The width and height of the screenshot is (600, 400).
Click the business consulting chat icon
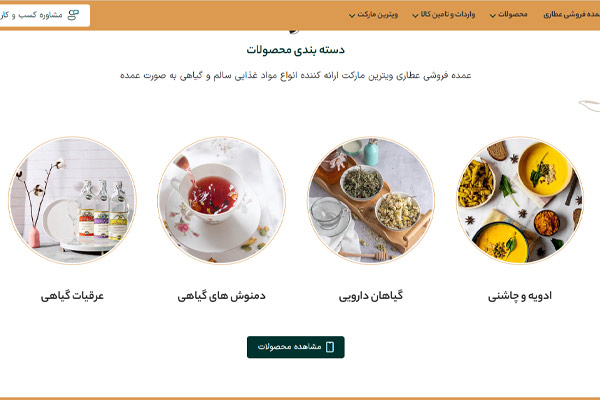click(73, 15)
